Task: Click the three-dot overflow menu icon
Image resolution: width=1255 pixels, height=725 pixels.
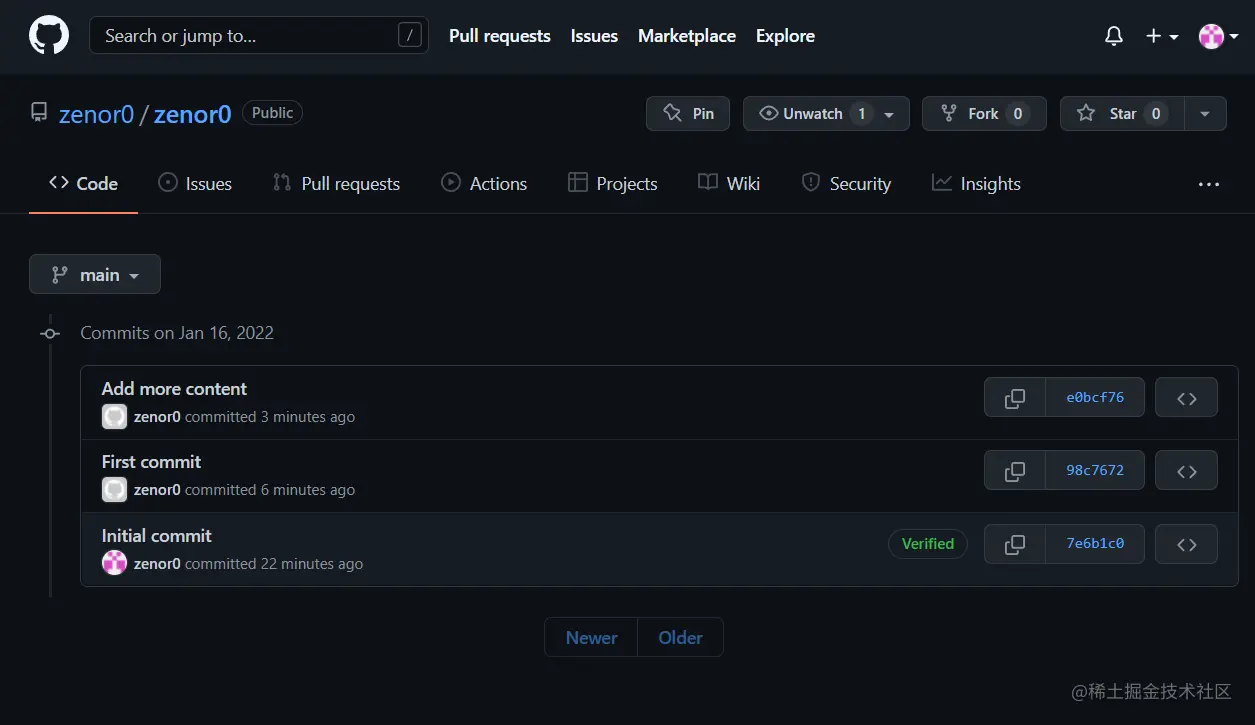Action: tap(1208, 184)
